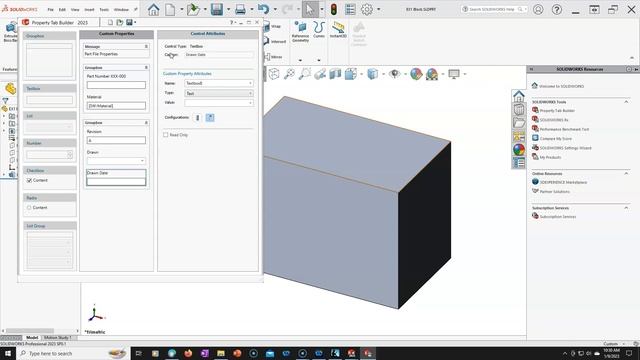Activate the Select cursor tool

310,9
